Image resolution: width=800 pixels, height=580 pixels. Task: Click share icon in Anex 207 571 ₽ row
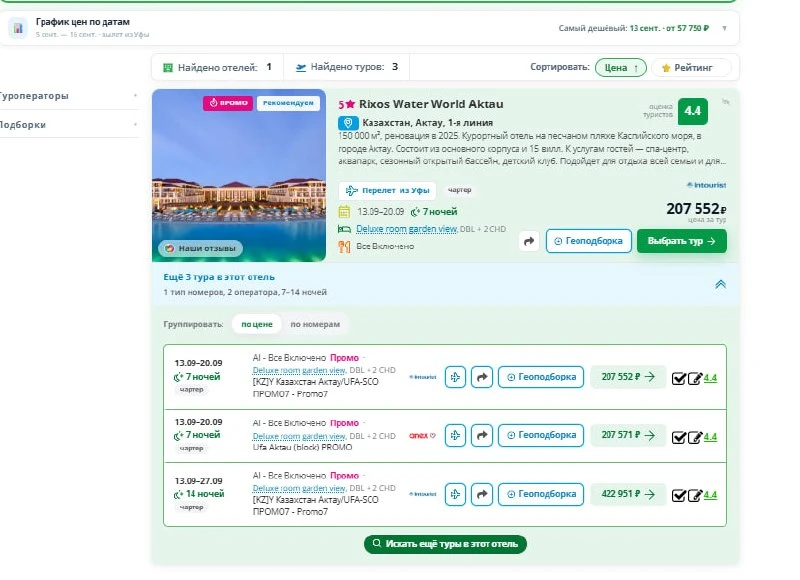pos(482,435)
